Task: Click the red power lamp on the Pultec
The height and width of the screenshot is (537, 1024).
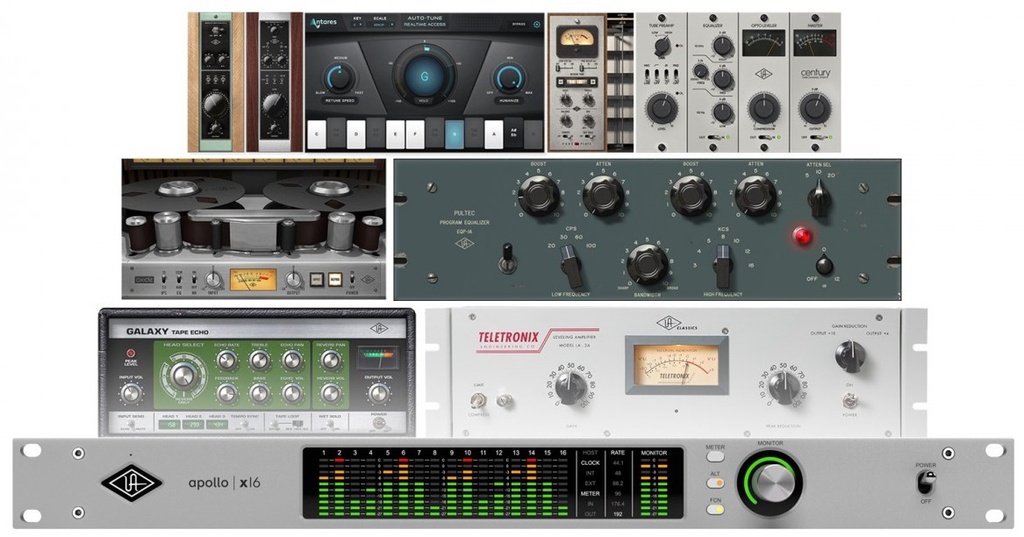Action: tap(803, 236)
